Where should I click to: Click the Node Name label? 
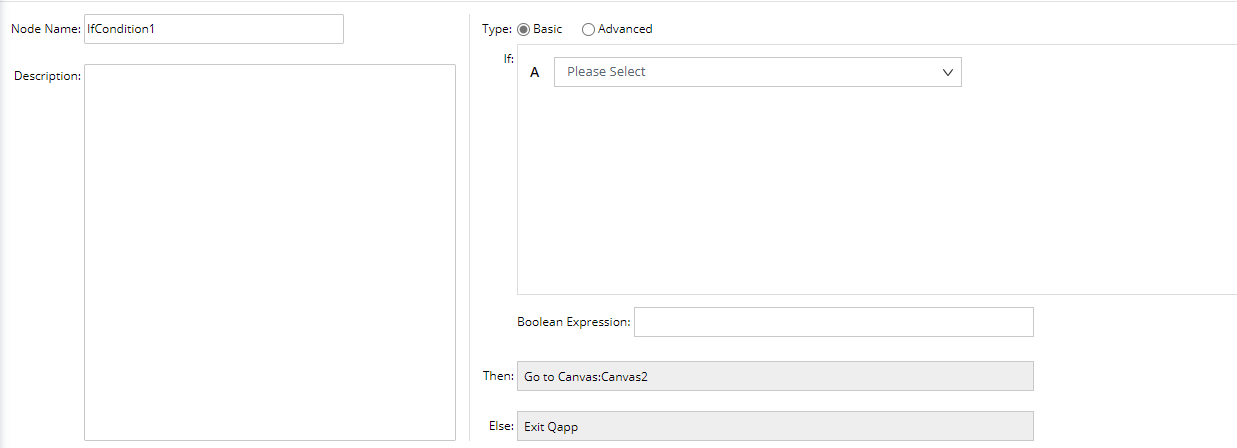point(45,29)
